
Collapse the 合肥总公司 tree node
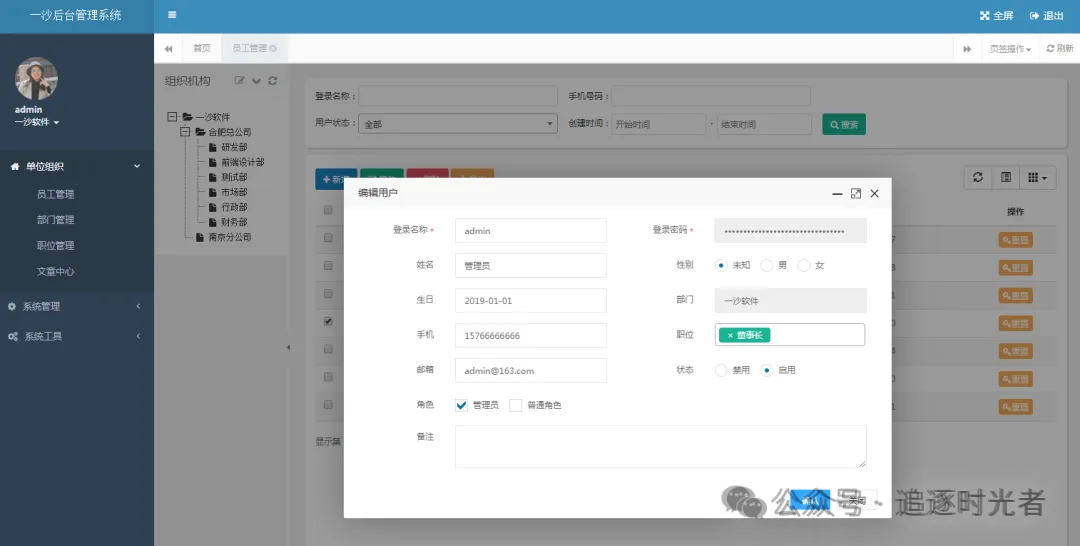185,132
